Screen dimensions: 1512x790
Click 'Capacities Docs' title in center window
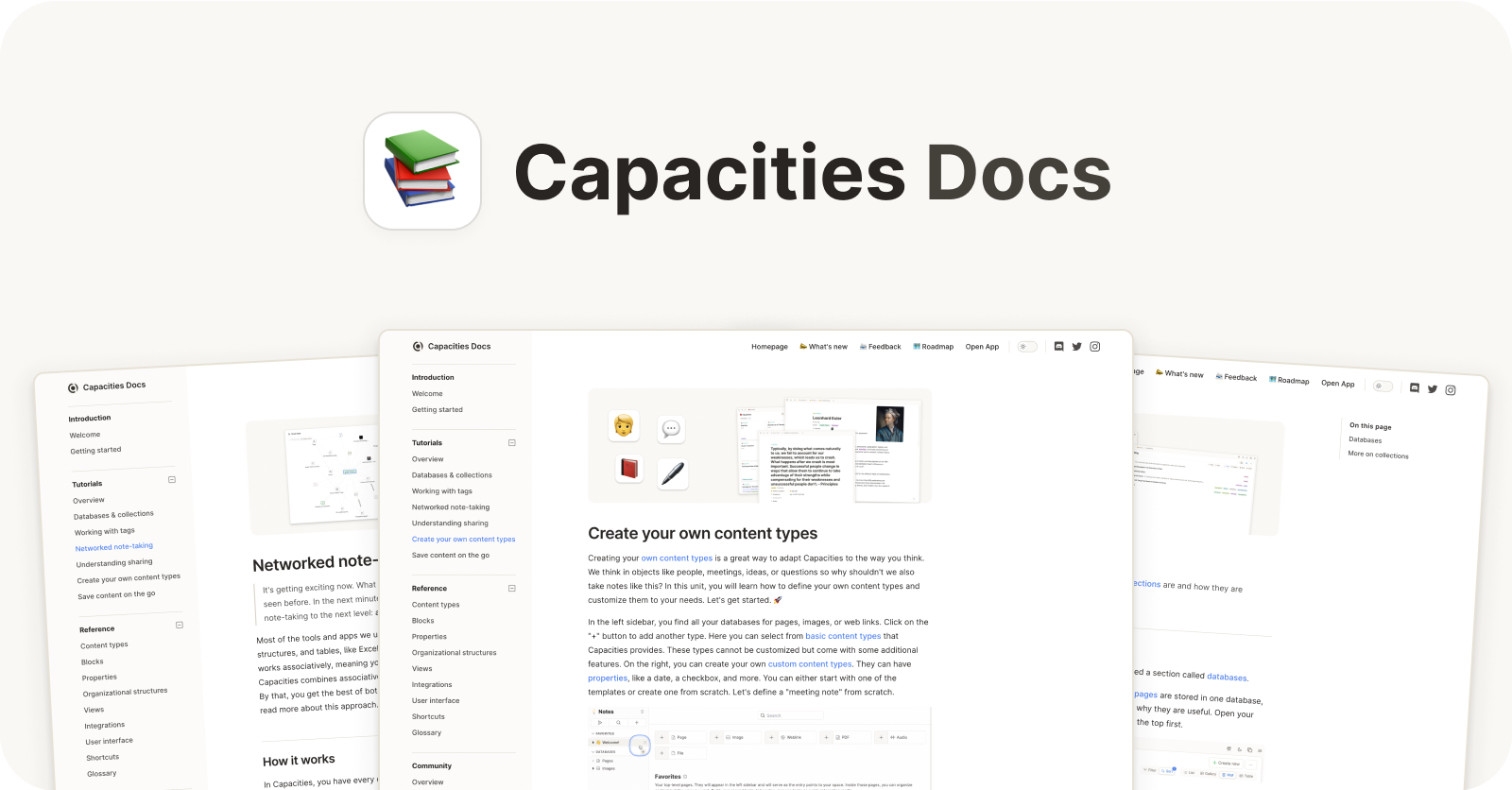(459, 347)
